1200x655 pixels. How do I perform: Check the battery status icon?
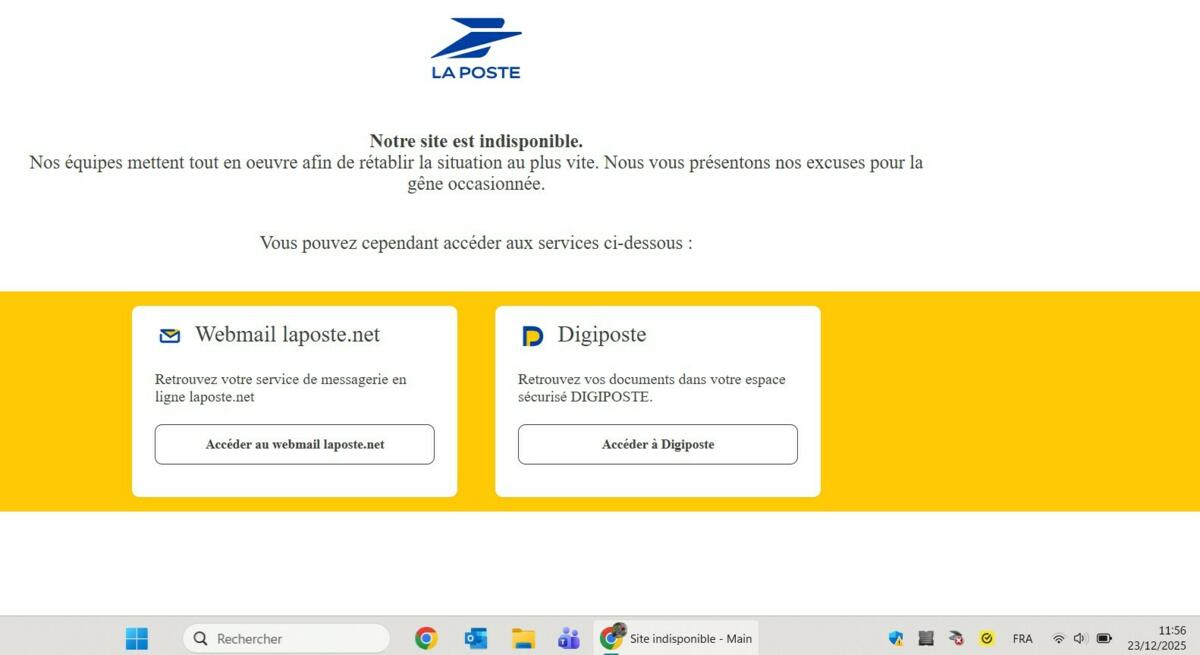(1104, 638)
